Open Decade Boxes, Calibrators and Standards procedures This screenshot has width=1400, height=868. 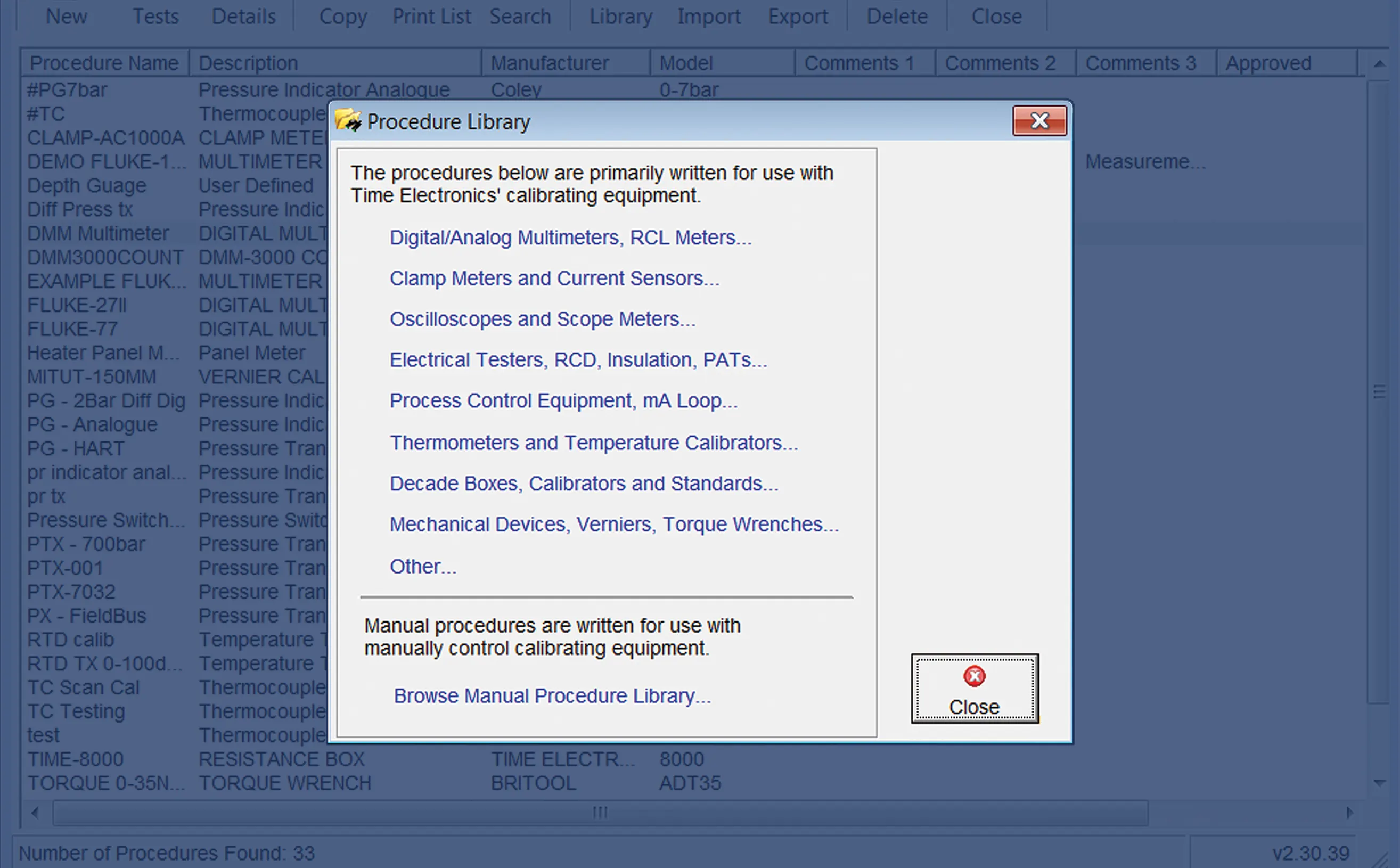point(584,483)
